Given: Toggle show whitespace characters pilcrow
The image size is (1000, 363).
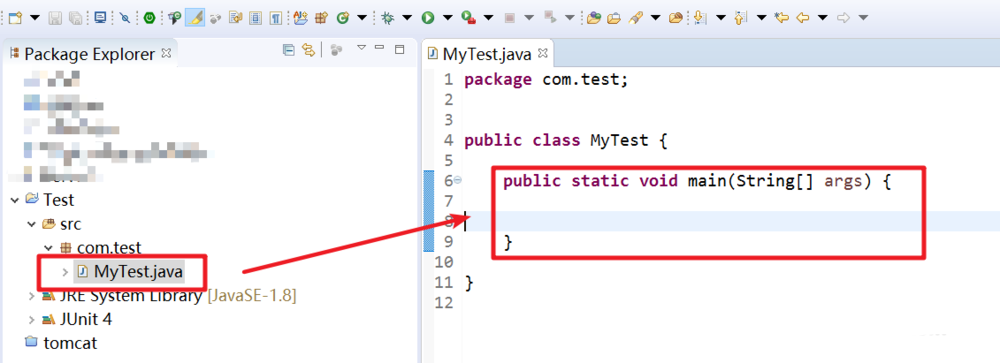Looking at the screenshot, I should pyautogui.click(x=276, y=18).
